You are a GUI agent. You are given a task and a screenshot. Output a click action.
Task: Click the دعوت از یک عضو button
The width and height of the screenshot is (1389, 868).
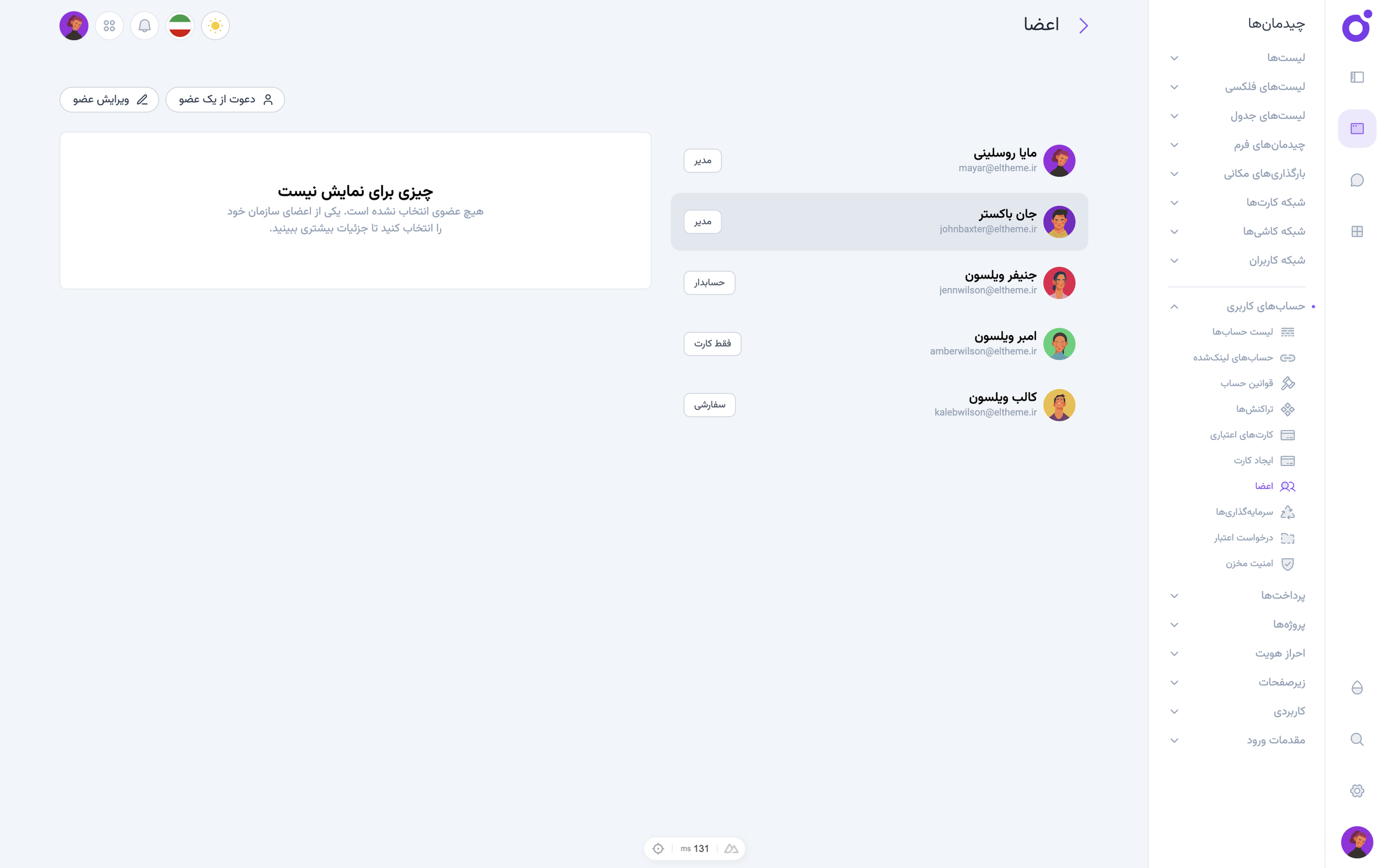225,99
